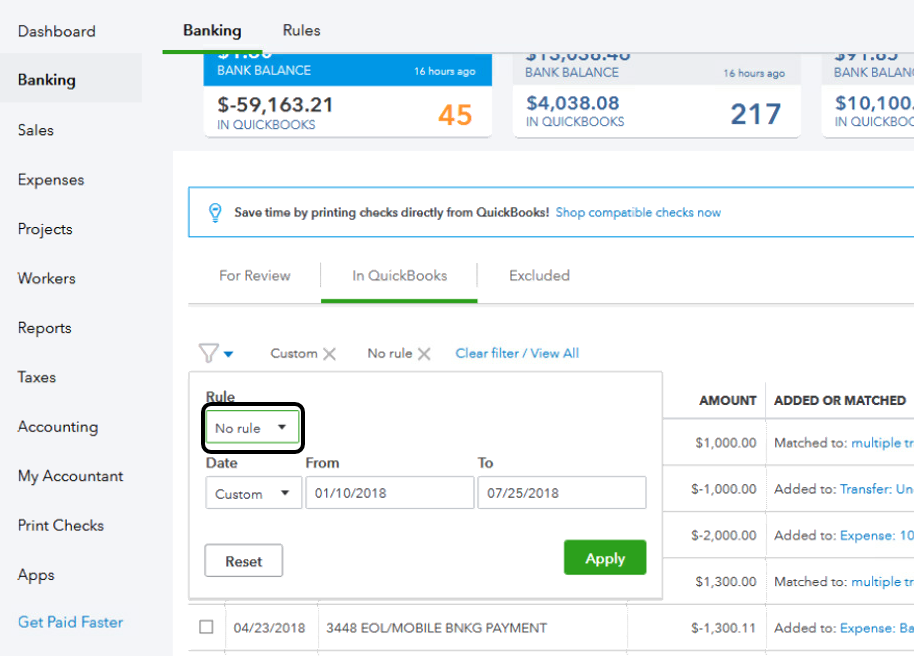Open the Rule dropdown showing No rule
This screenshot has width=914, height=656.
pos(252,427)
